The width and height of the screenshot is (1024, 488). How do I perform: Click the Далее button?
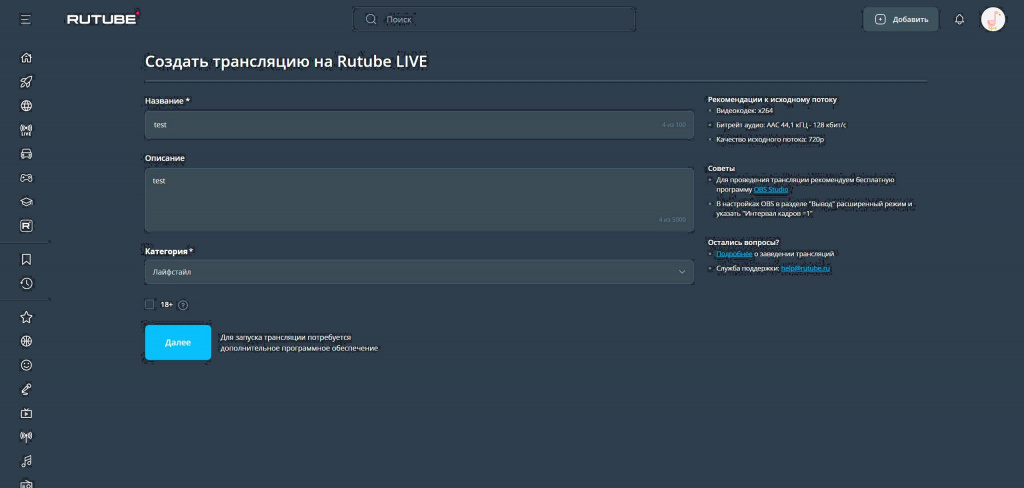point(178,342)
